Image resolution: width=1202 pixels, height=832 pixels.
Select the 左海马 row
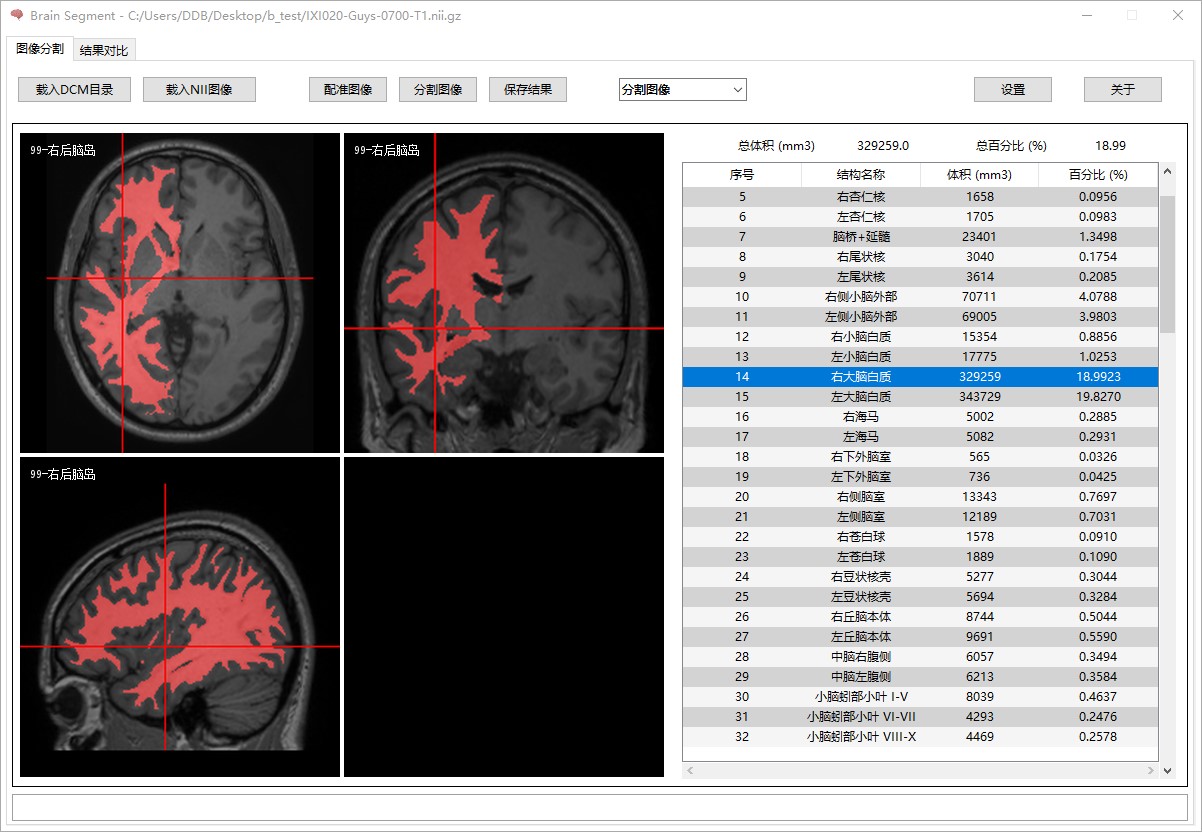pyautogui.click(x=920, y=437)
